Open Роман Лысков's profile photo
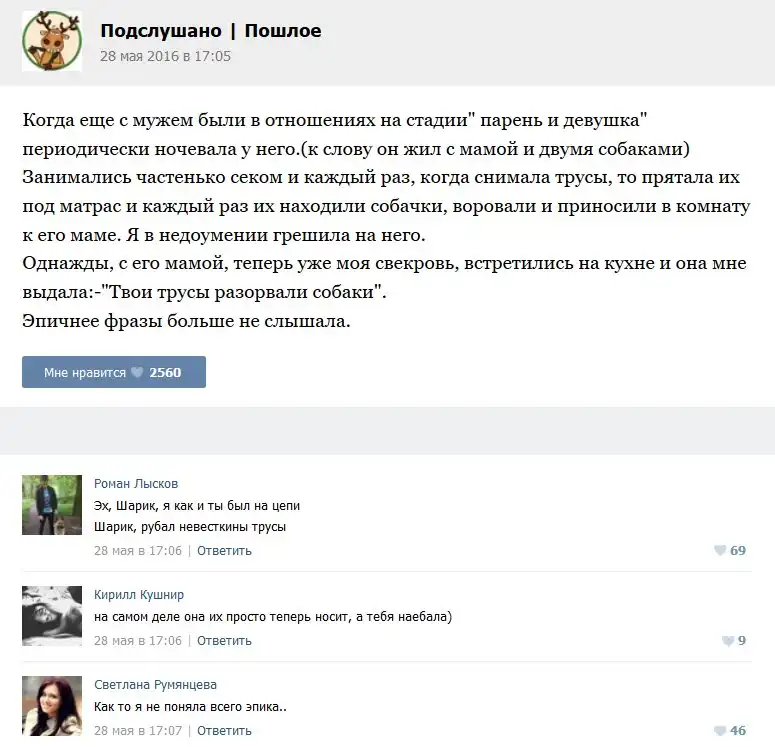This screenshot has width=775, height=747. coord(52,505)
